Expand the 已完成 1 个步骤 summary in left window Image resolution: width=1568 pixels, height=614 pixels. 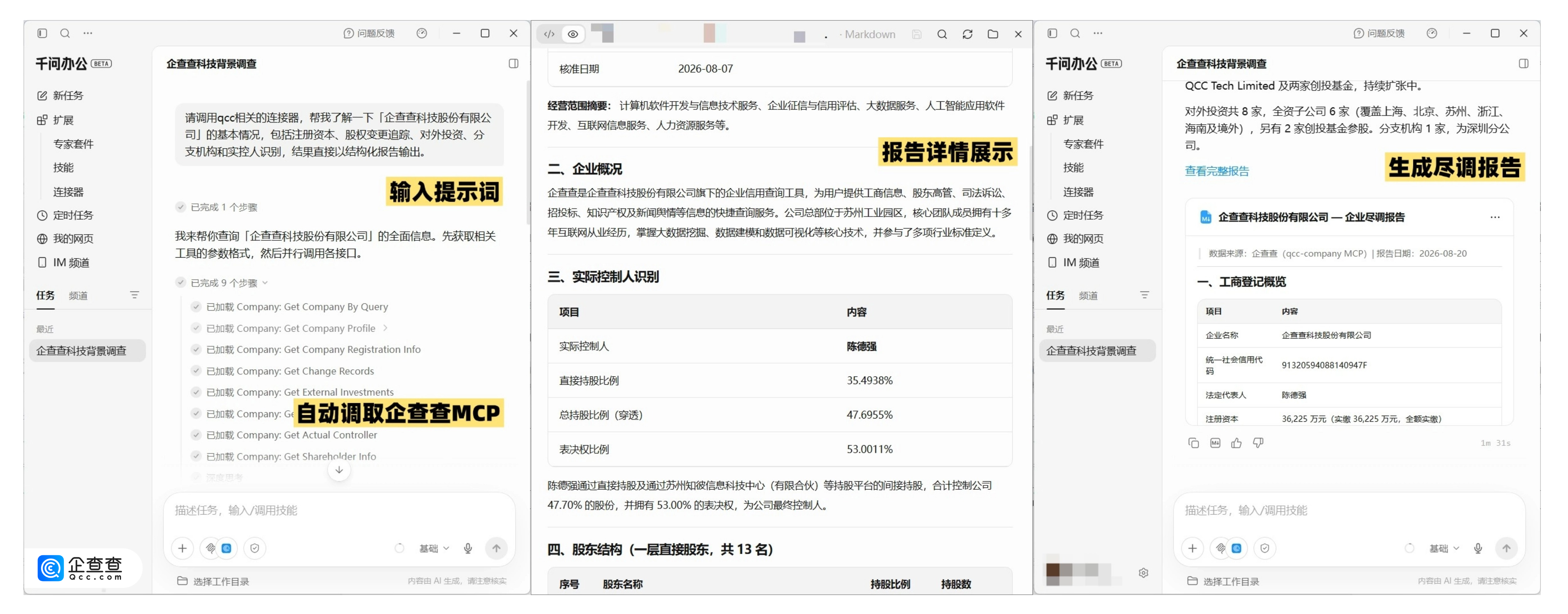pyautogui.click(x=217, y=207)
